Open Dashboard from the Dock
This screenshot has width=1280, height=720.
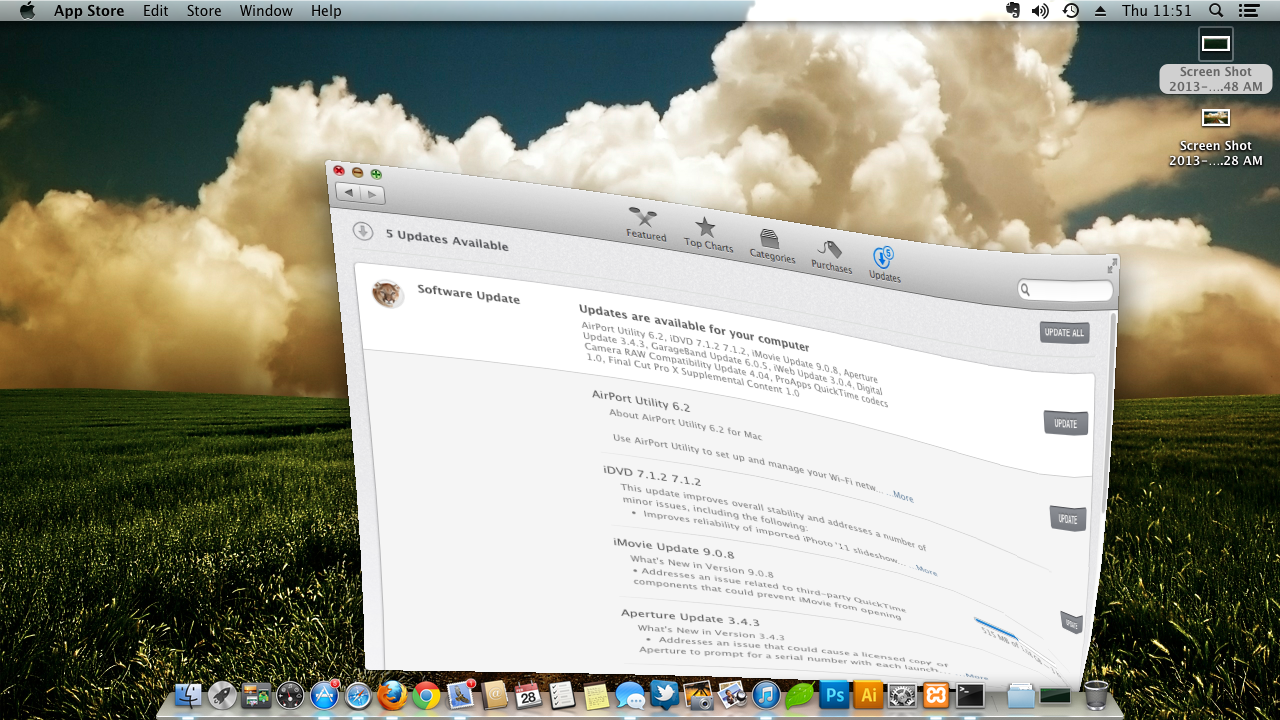click(290, 695)
